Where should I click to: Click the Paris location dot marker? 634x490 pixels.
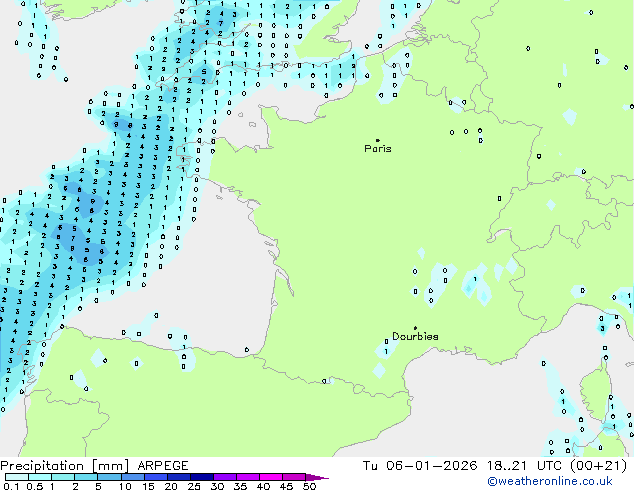[378, 140]
